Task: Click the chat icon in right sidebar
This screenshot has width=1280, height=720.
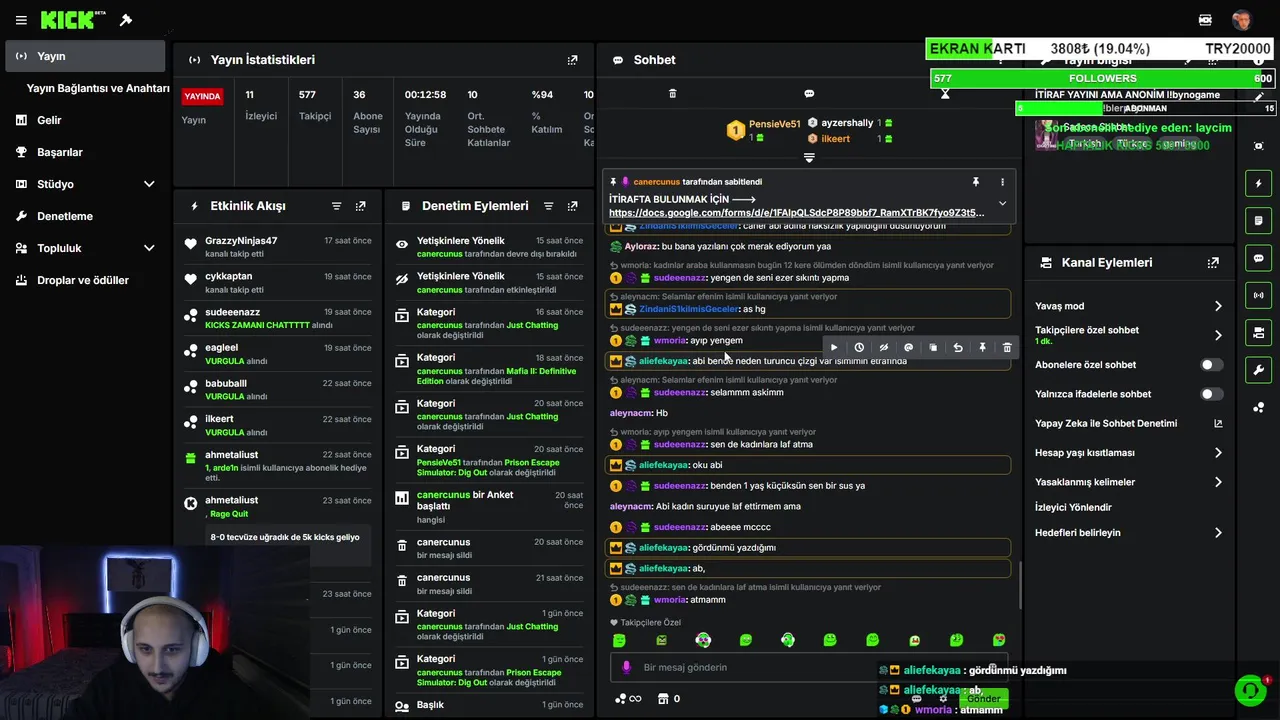Action: point(1258,258)
